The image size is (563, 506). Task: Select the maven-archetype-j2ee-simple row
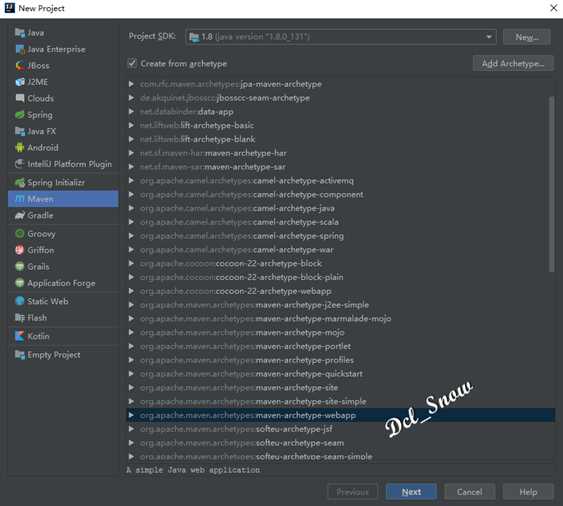click(x=341, y=305)
